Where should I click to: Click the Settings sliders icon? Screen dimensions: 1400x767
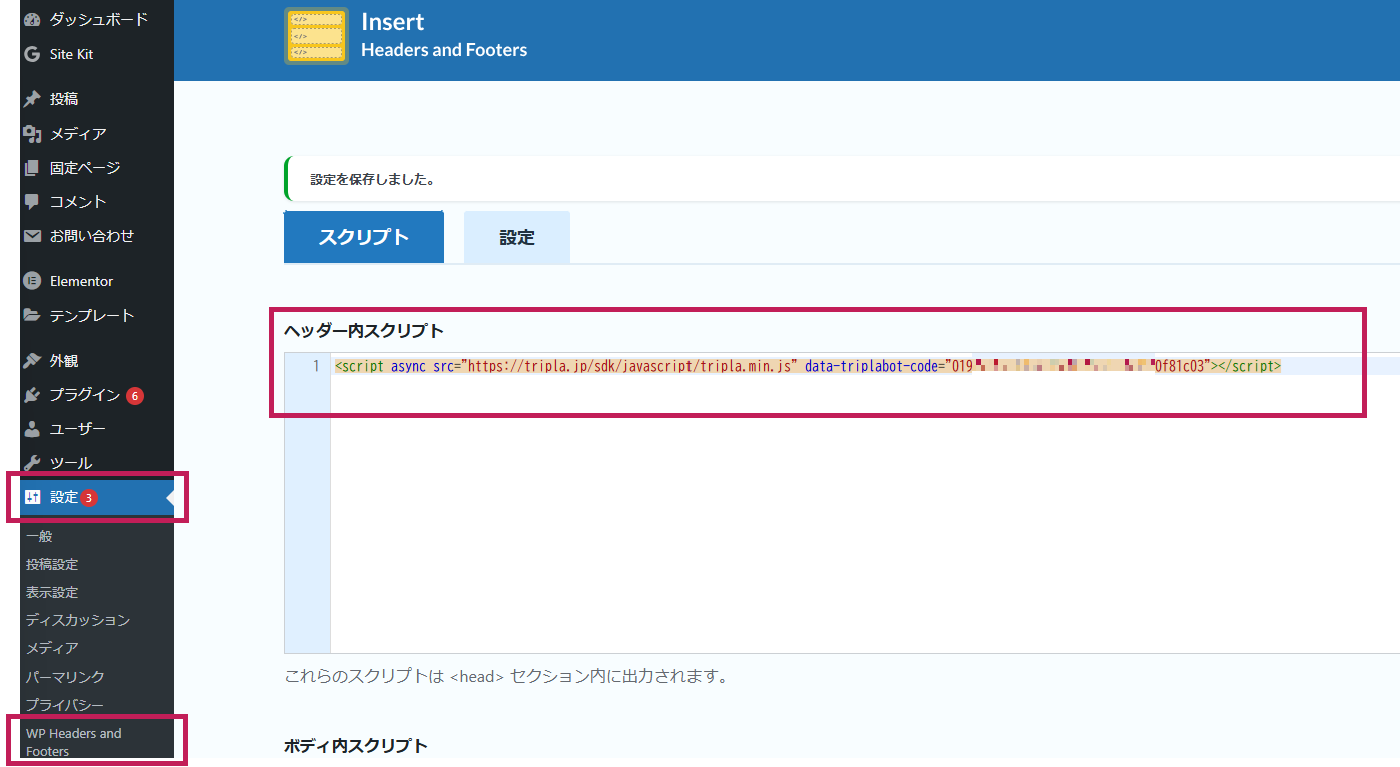(32, 497)
